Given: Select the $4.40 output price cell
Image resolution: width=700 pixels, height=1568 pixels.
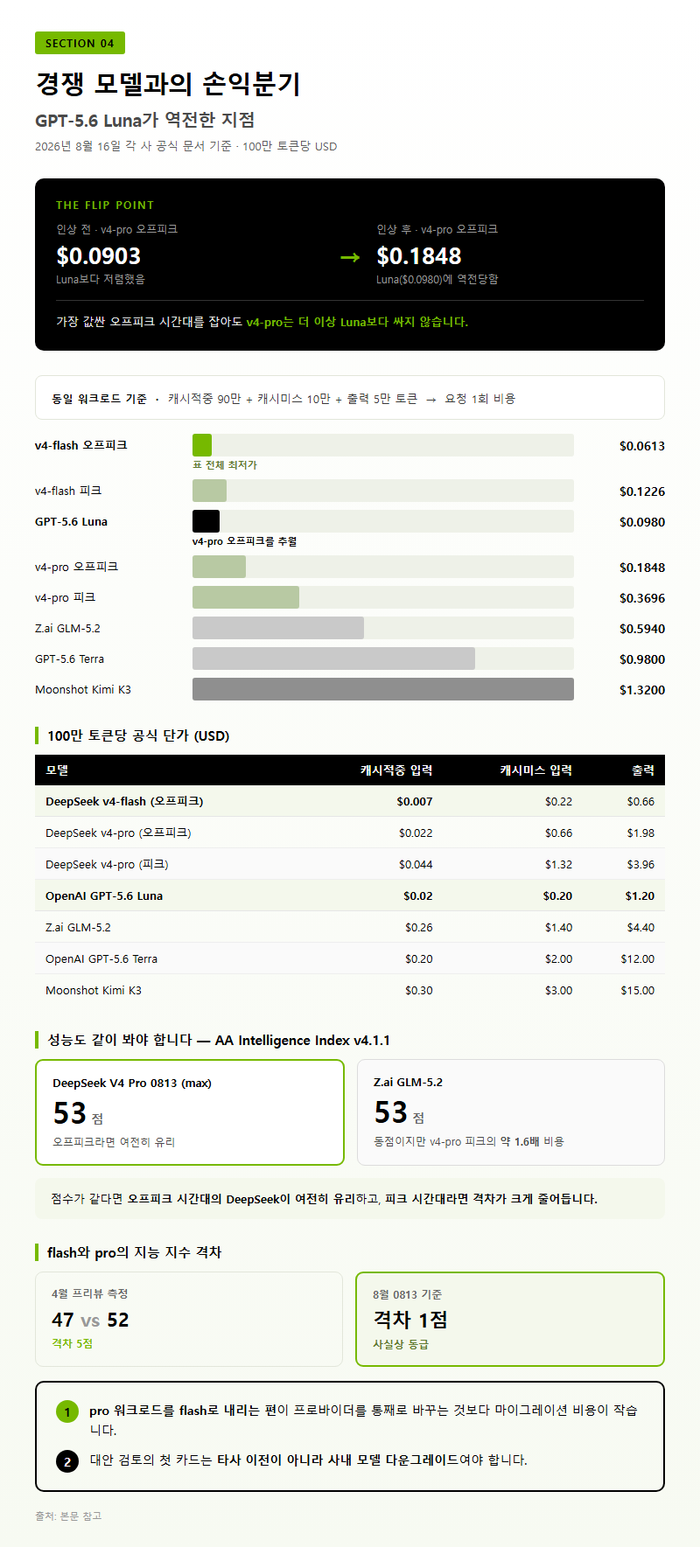Looking at the screenshot, I should (x=640, y=927).
